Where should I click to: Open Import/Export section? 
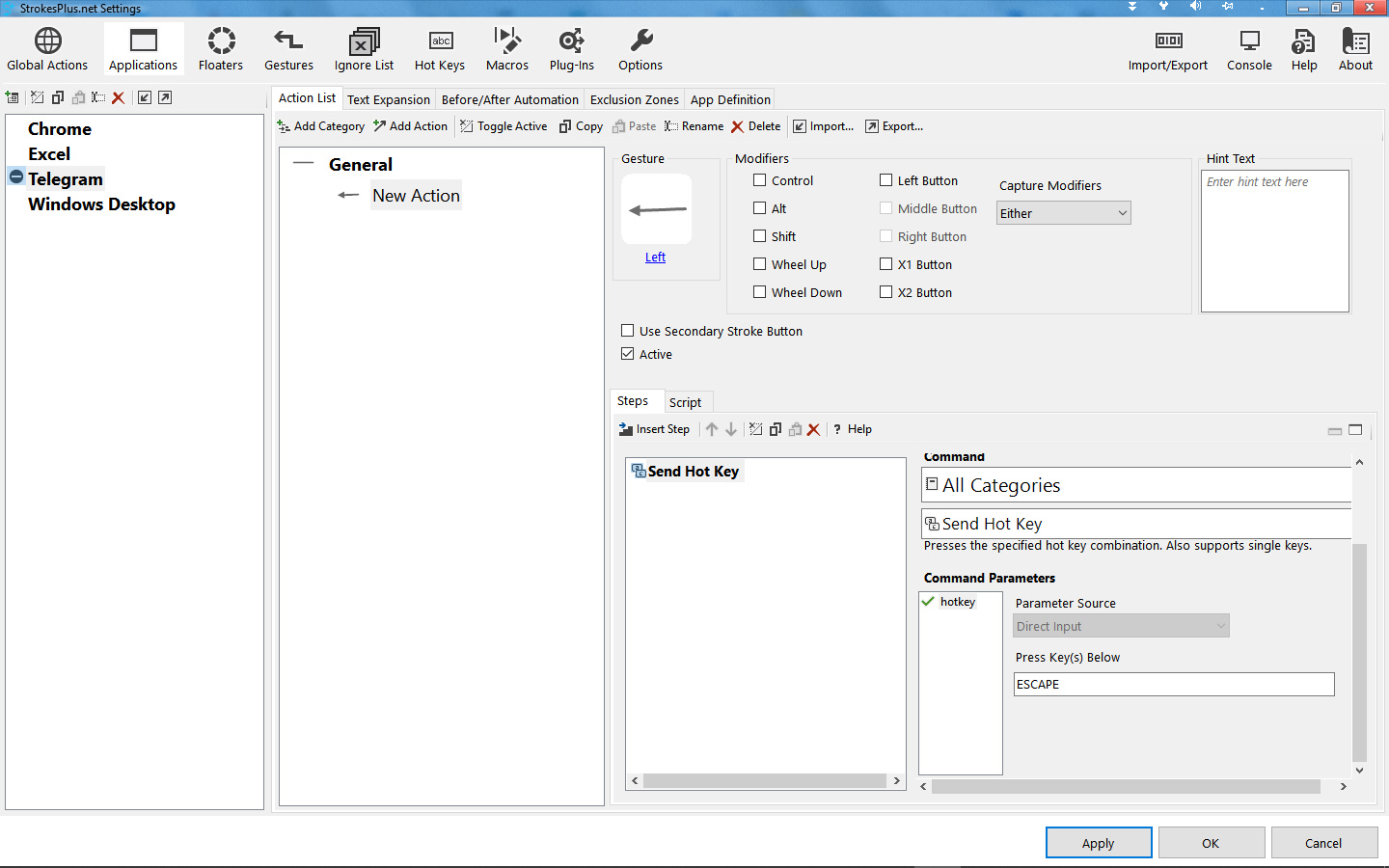[1168, 49]
